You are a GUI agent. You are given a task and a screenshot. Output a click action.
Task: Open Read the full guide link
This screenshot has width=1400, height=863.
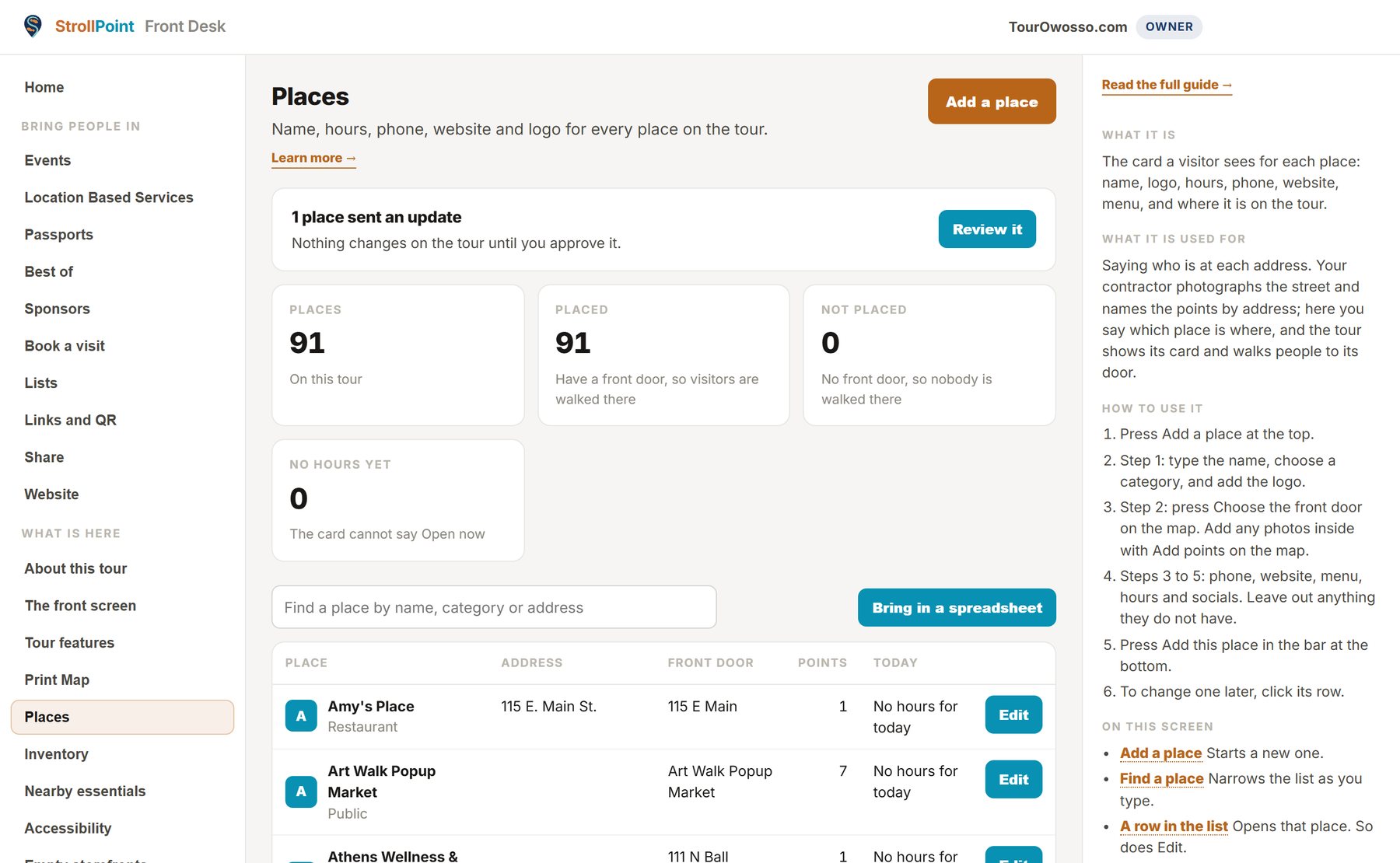1167,85
